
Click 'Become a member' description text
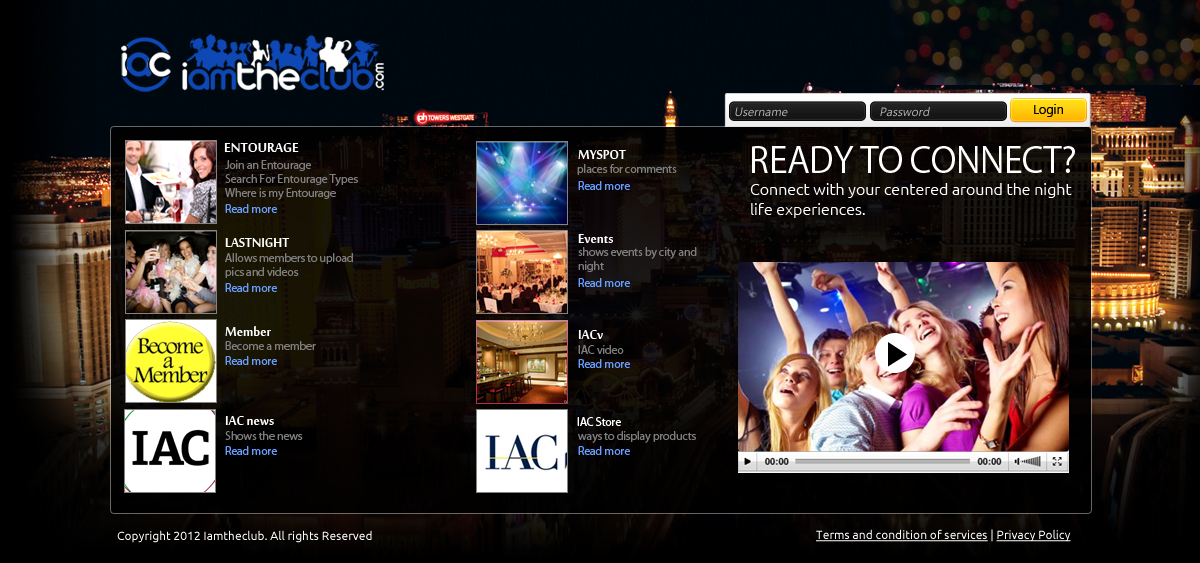pyautogui.click(x=270, y=346)
